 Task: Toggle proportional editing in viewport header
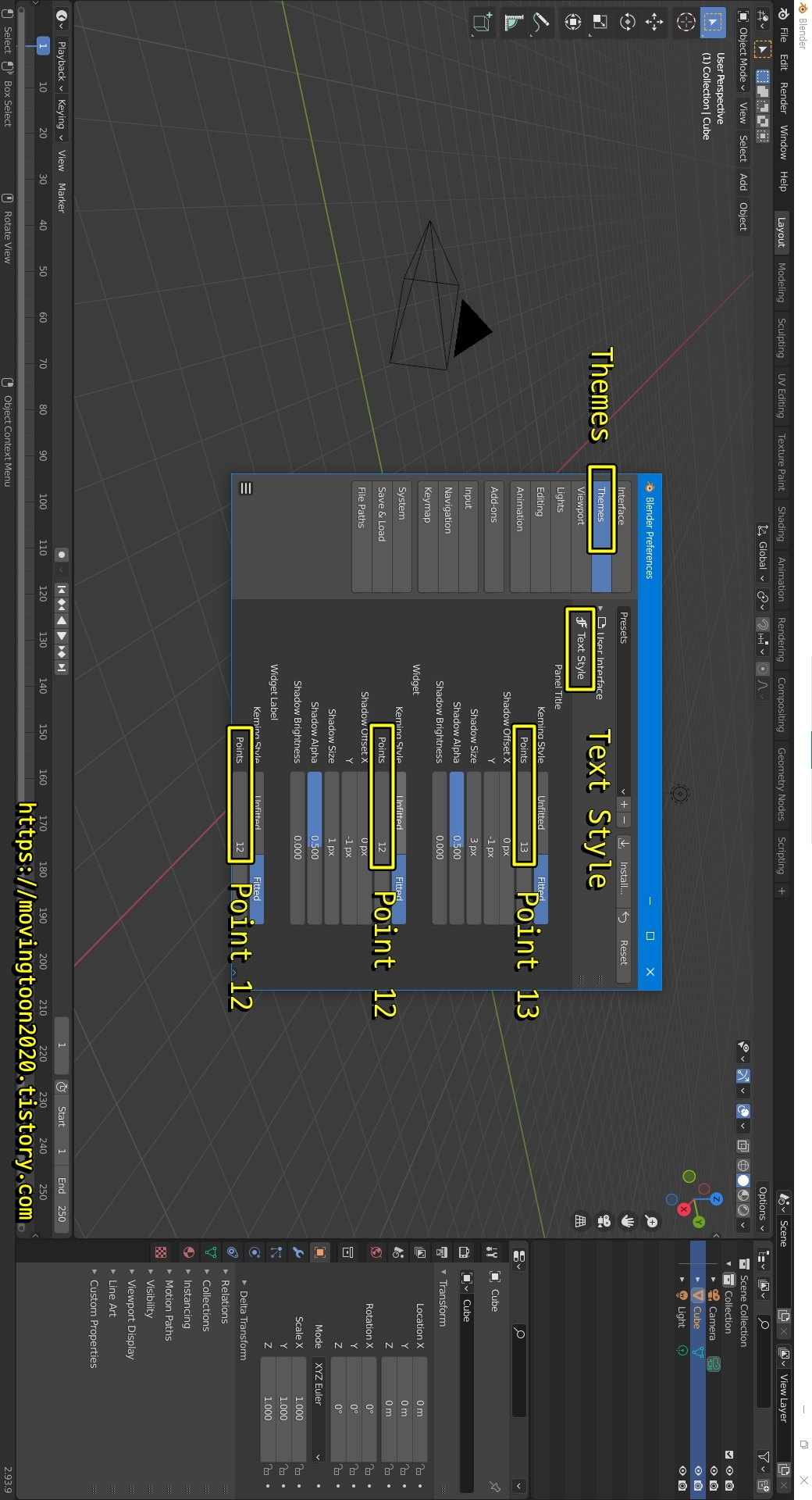click(763, 669)
